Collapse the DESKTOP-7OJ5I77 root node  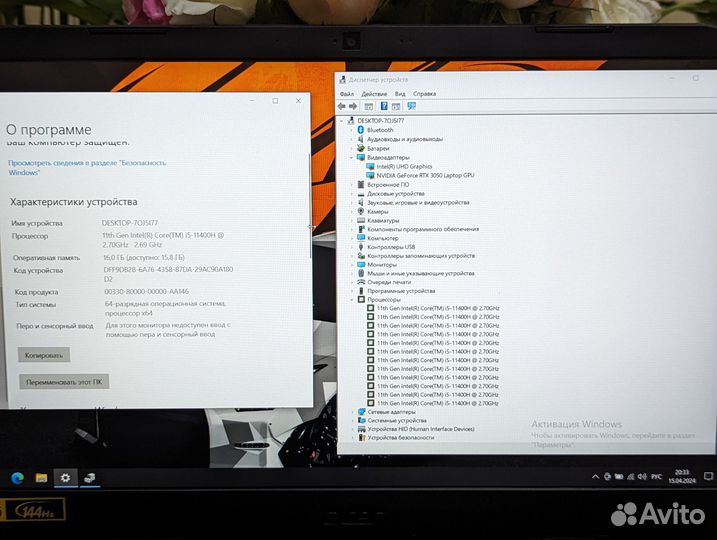coord(342,121)
